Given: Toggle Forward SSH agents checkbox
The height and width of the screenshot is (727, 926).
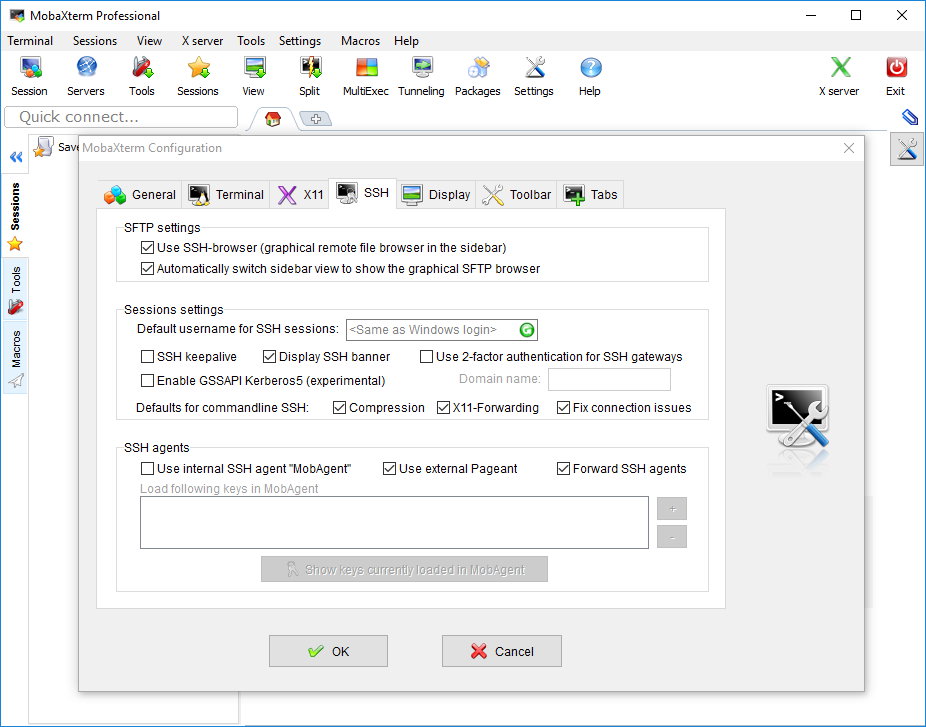Looking at the screenshot, I should [563, 469].
